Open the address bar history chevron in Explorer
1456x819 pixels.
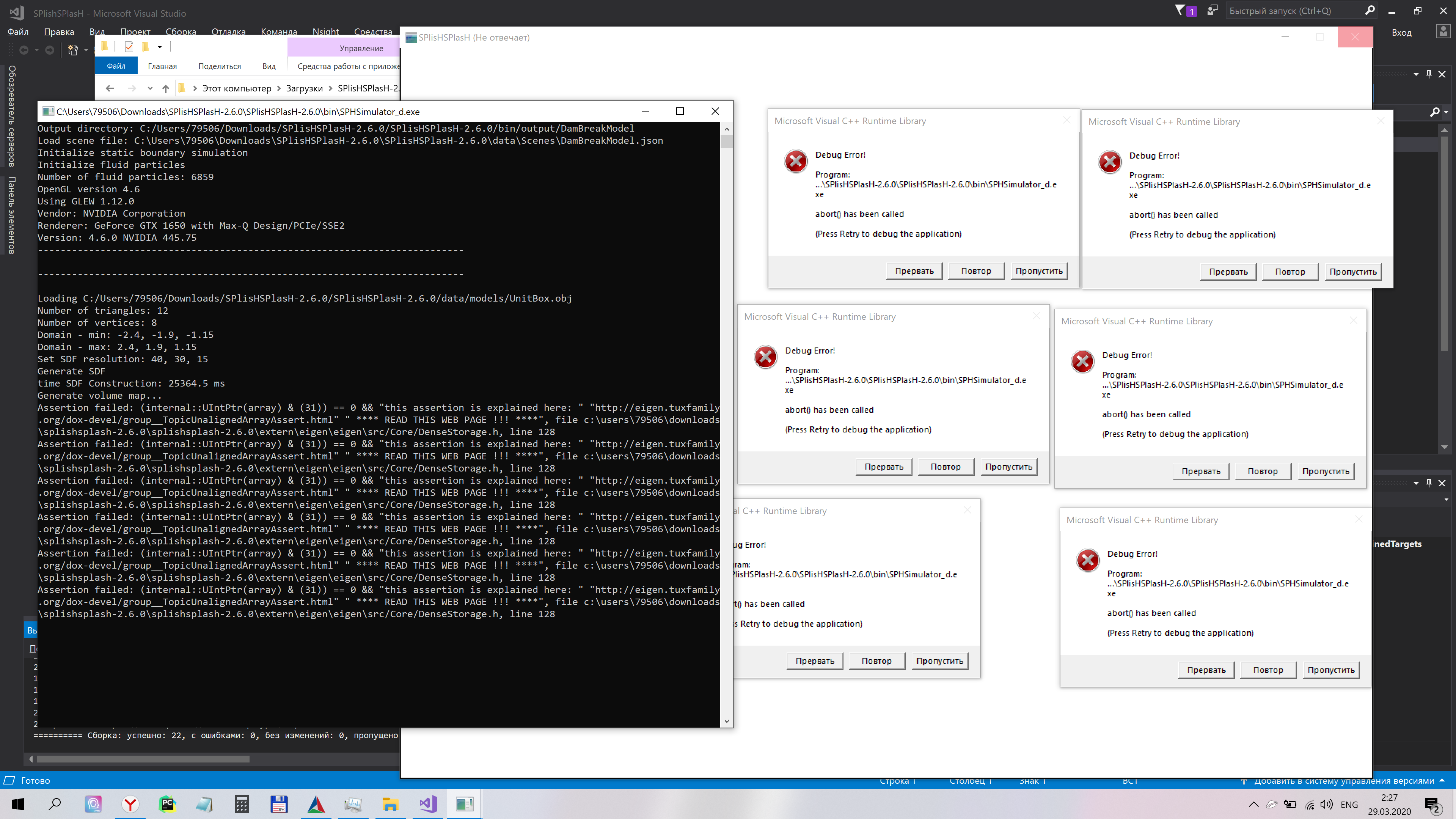(150, 88)
